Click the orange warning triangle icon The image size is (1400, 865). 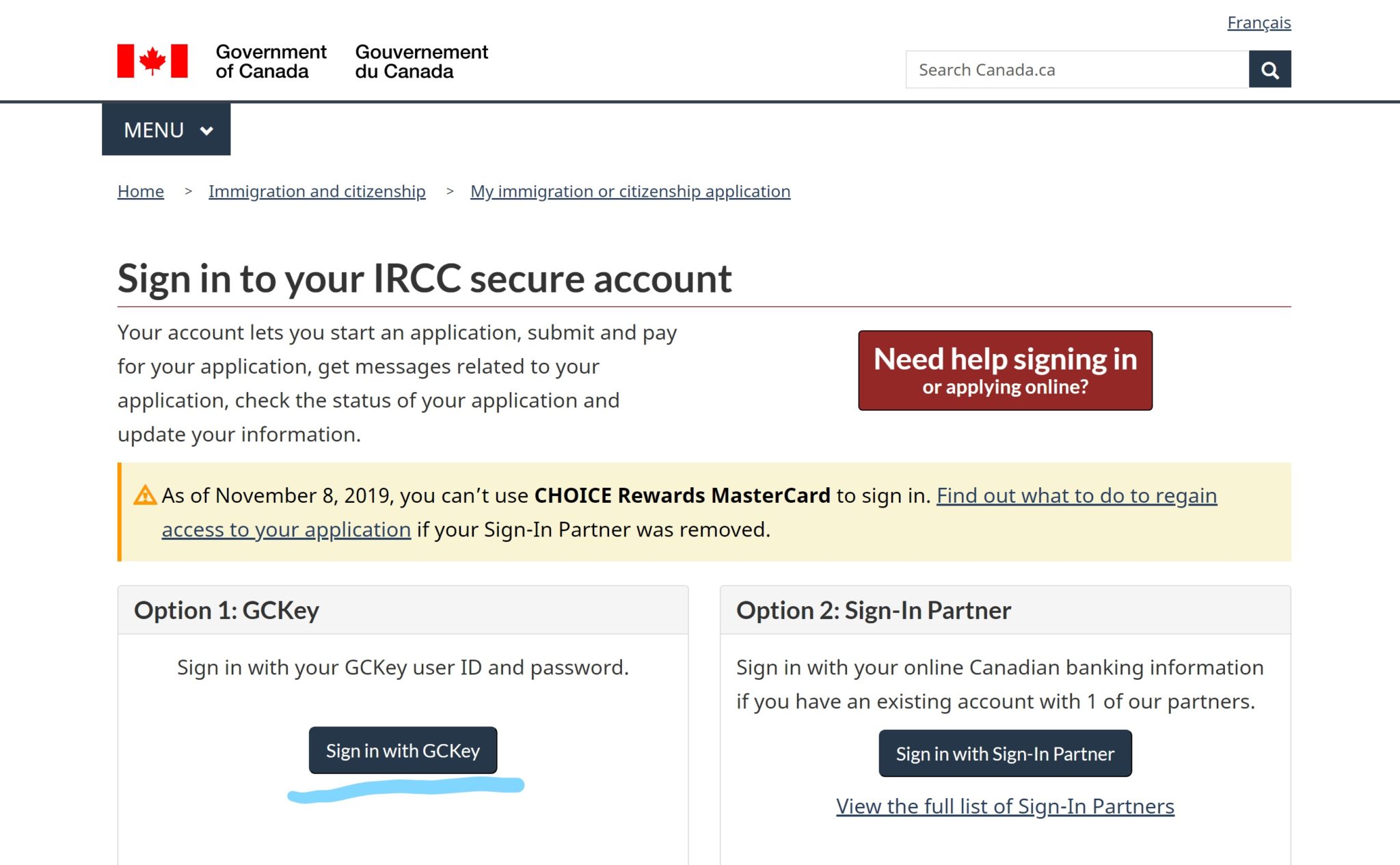[x=145, y=495]
